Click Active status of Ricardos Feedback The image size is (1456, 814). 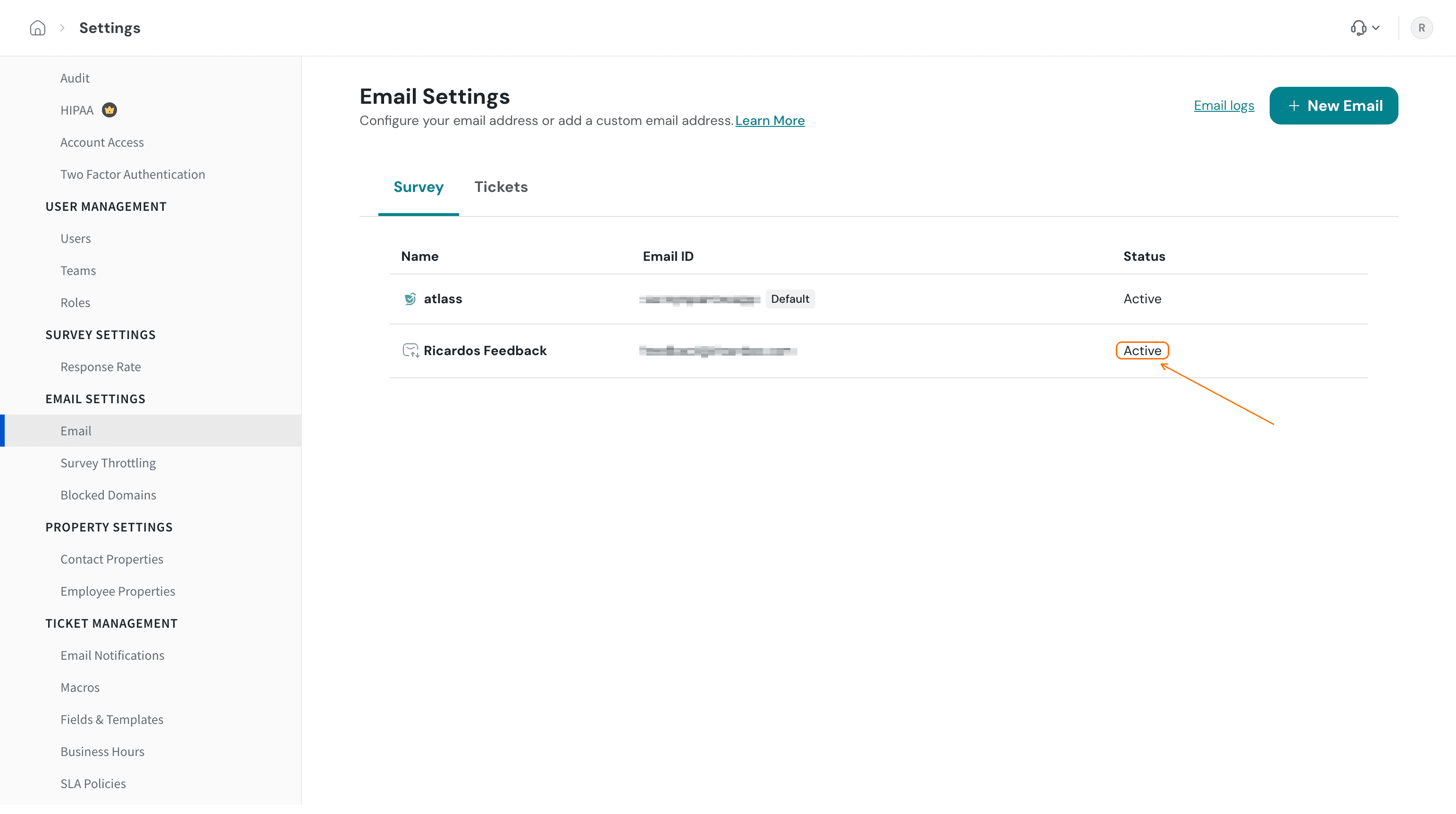click(x=1142, y=350)
